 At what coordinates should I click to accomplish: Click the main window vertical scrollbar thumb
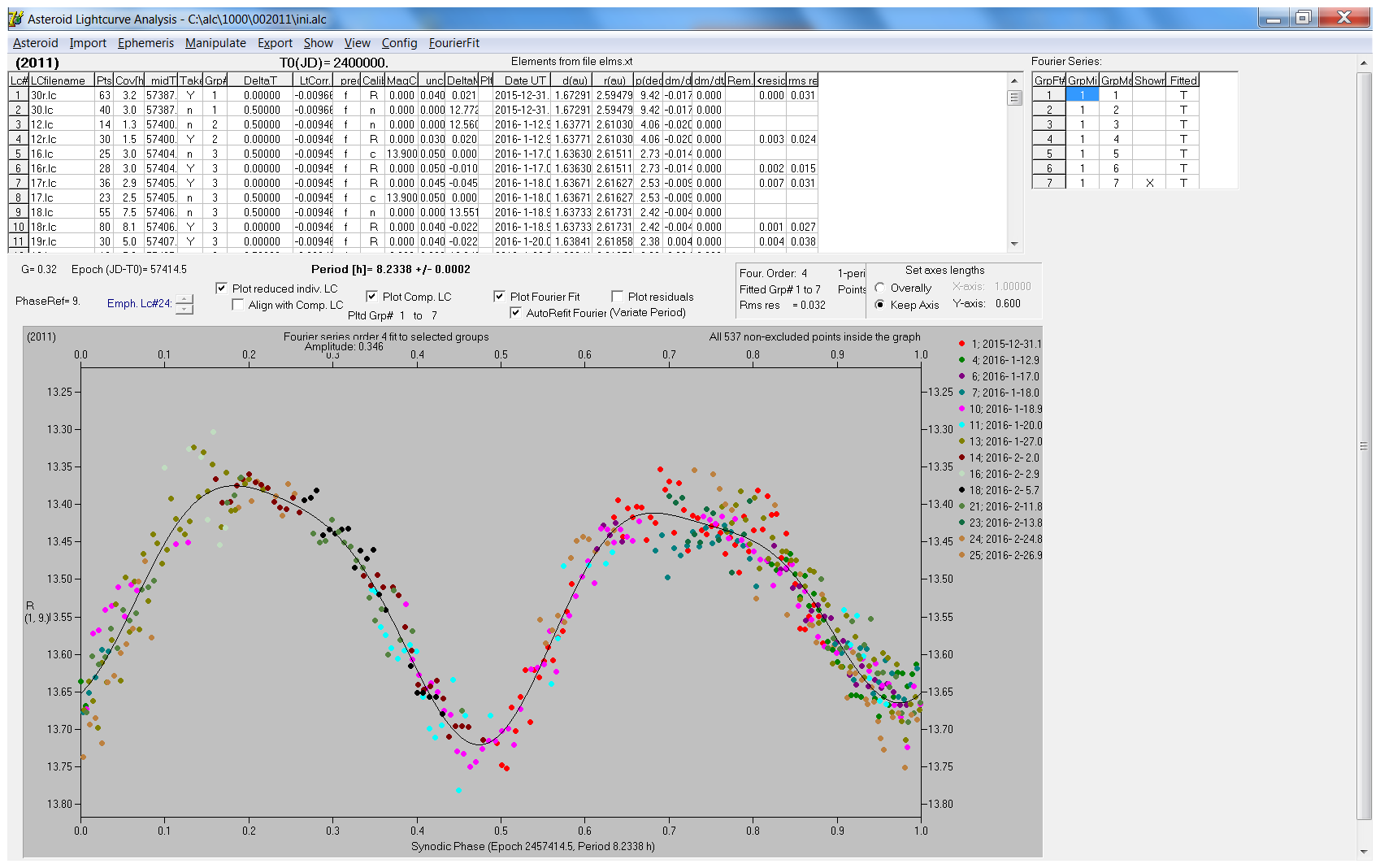pyautogui.click(x=1364, y=445)
